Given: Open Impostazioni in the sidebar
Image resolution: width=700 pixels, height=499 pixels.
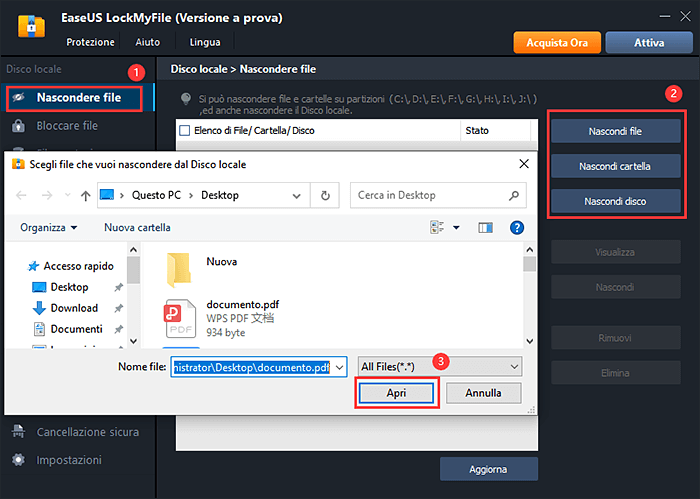Looking at the screenshot, I should (x=69, y=460).
